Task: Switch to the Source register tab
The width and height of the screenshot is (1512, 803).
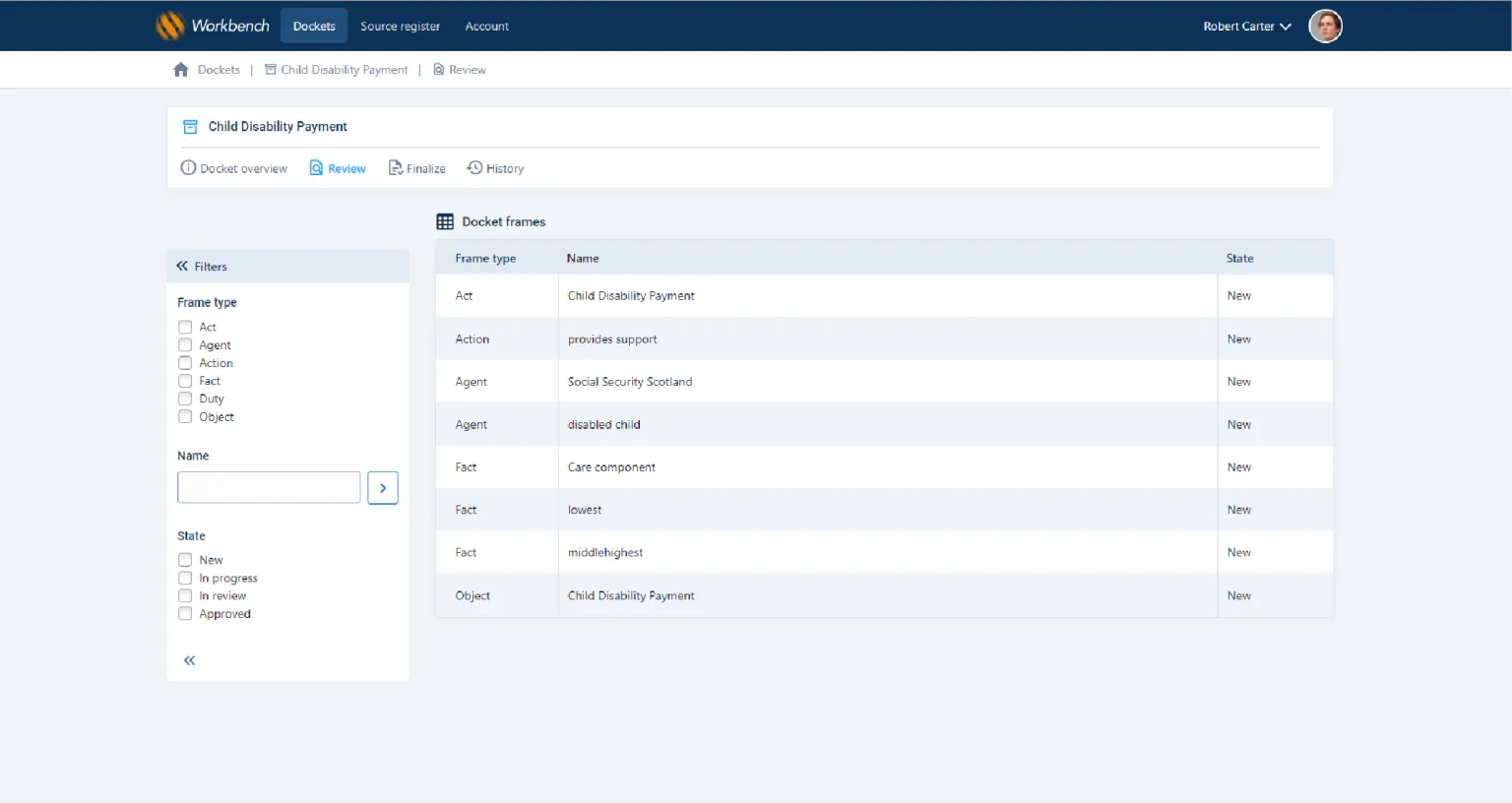Action: pos(401,27)
